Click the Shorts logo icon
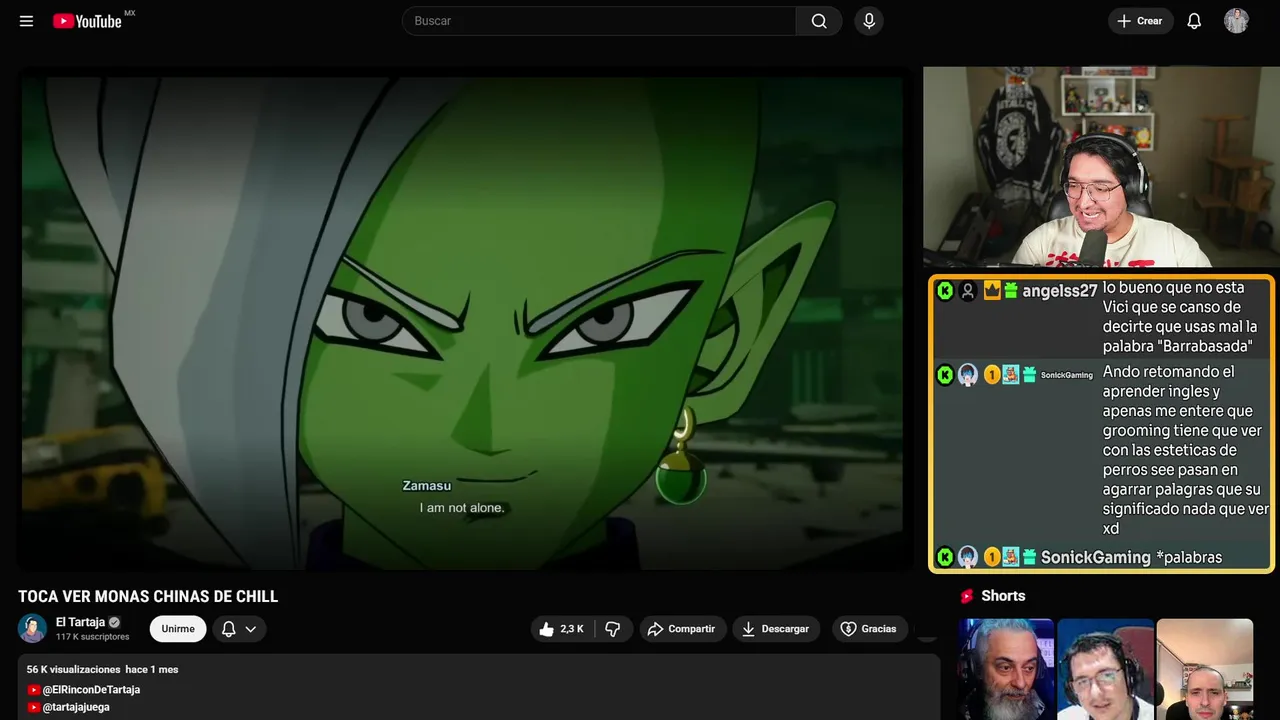 (x=967, y=596)
